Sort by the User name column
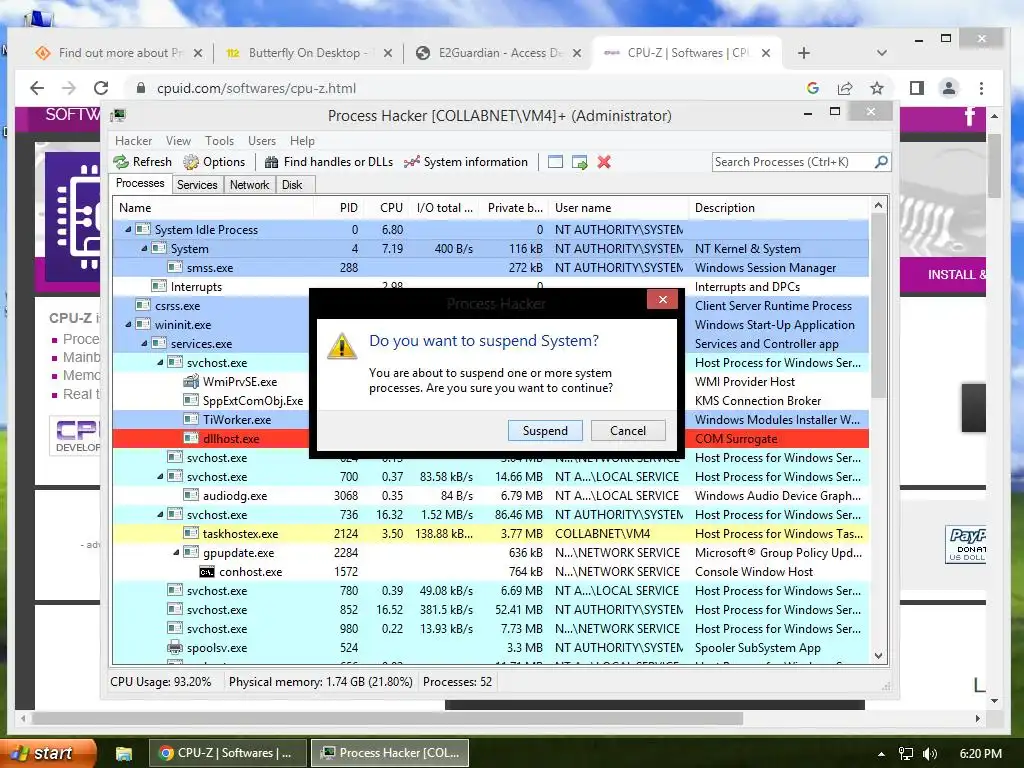 tap(618, 208)
